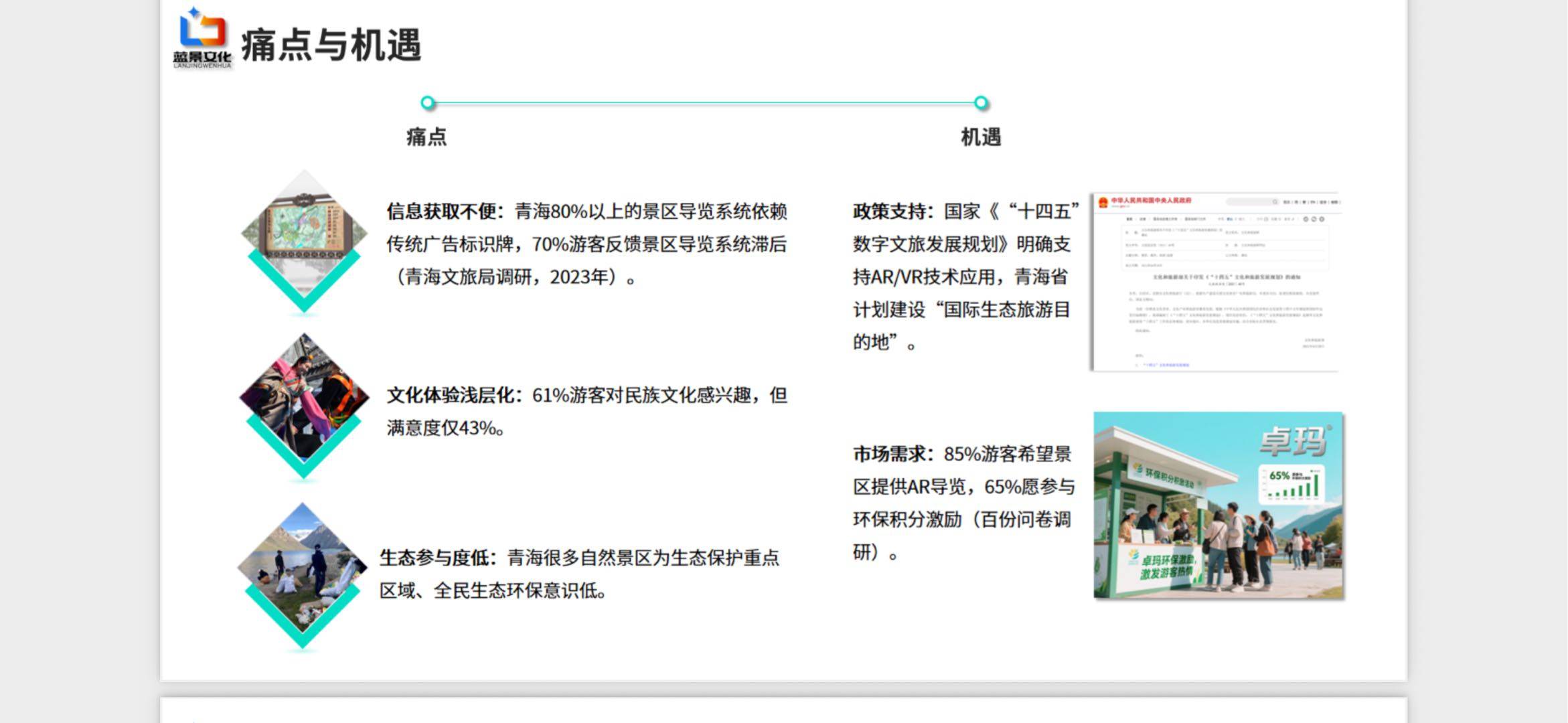This screenshot has width=1568, height=723.
Task: Click the 痛点 section label
Action: 426,137
